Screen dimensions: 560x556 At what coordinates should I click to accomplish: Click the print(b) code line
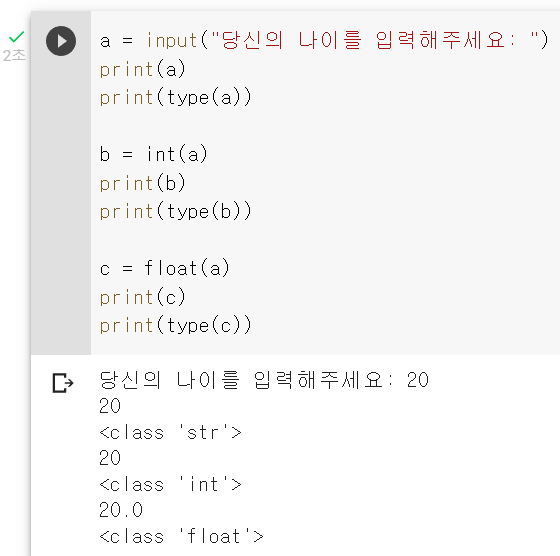[142, 183]
